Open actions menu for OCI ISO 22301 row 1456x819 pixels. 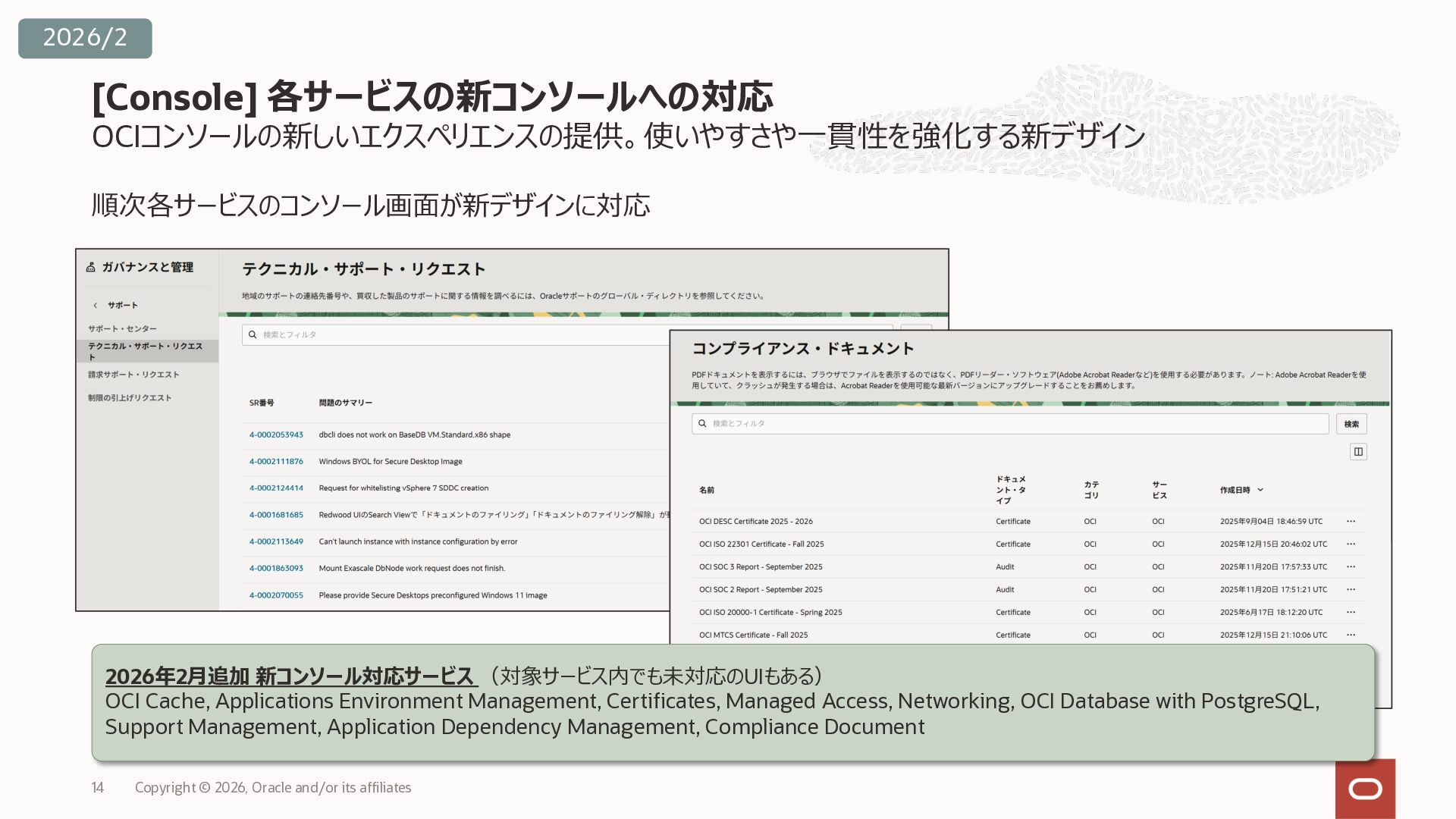(x=1351, y=544)
